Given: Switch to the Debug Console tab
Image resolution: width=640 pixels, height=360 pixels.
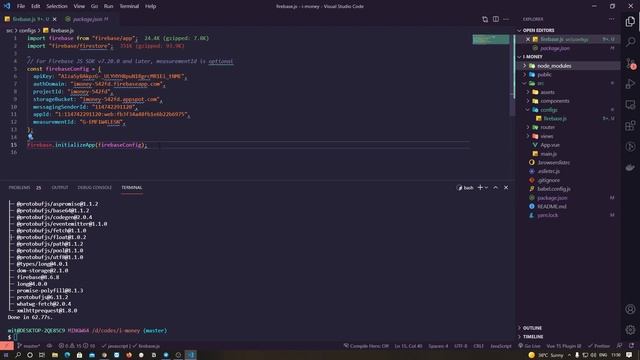Looking at the screenshot, I should pos(94,188).
